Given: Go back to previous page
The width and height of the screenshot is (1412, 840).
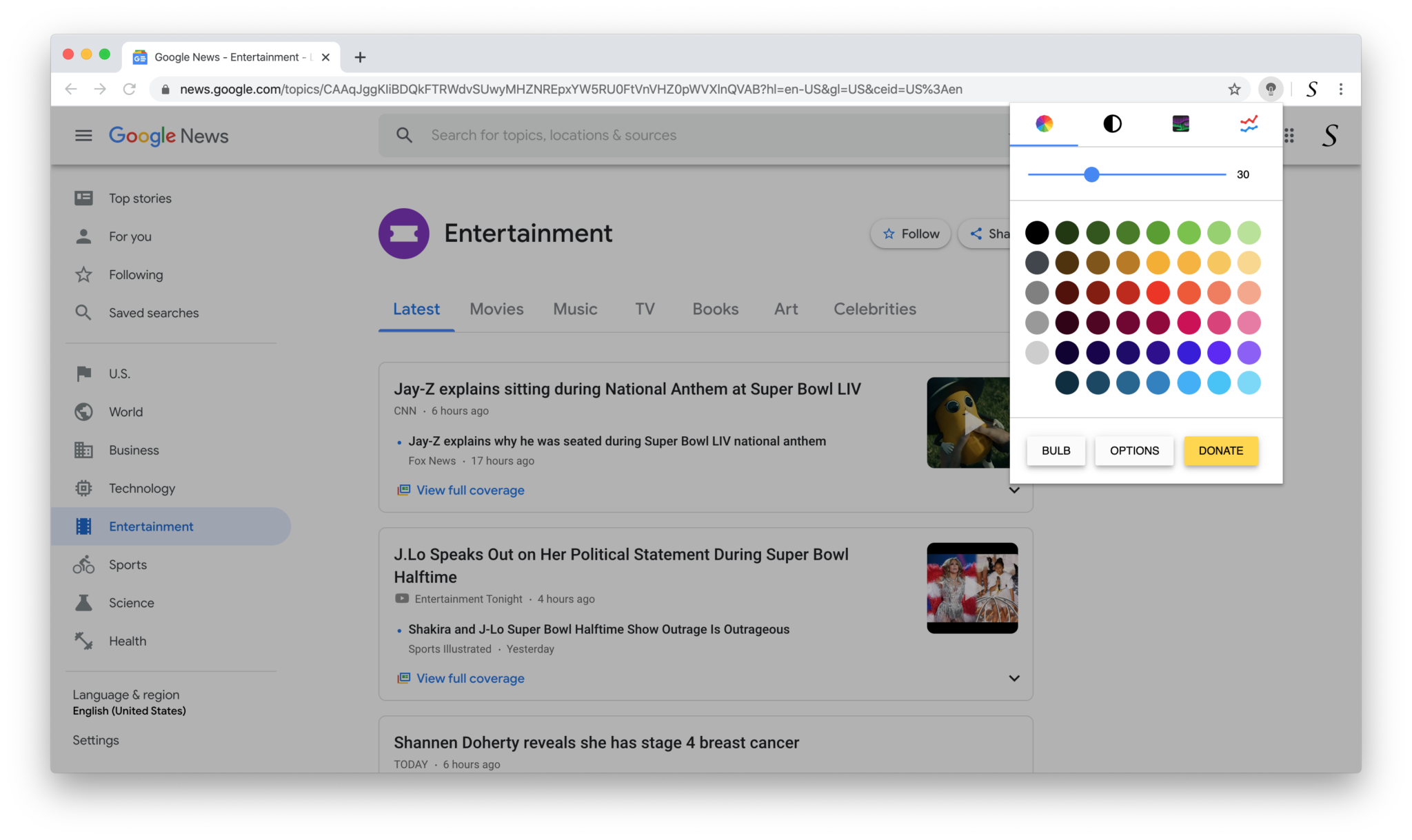Looking at the screenshot, I should [x=70, y=89].
